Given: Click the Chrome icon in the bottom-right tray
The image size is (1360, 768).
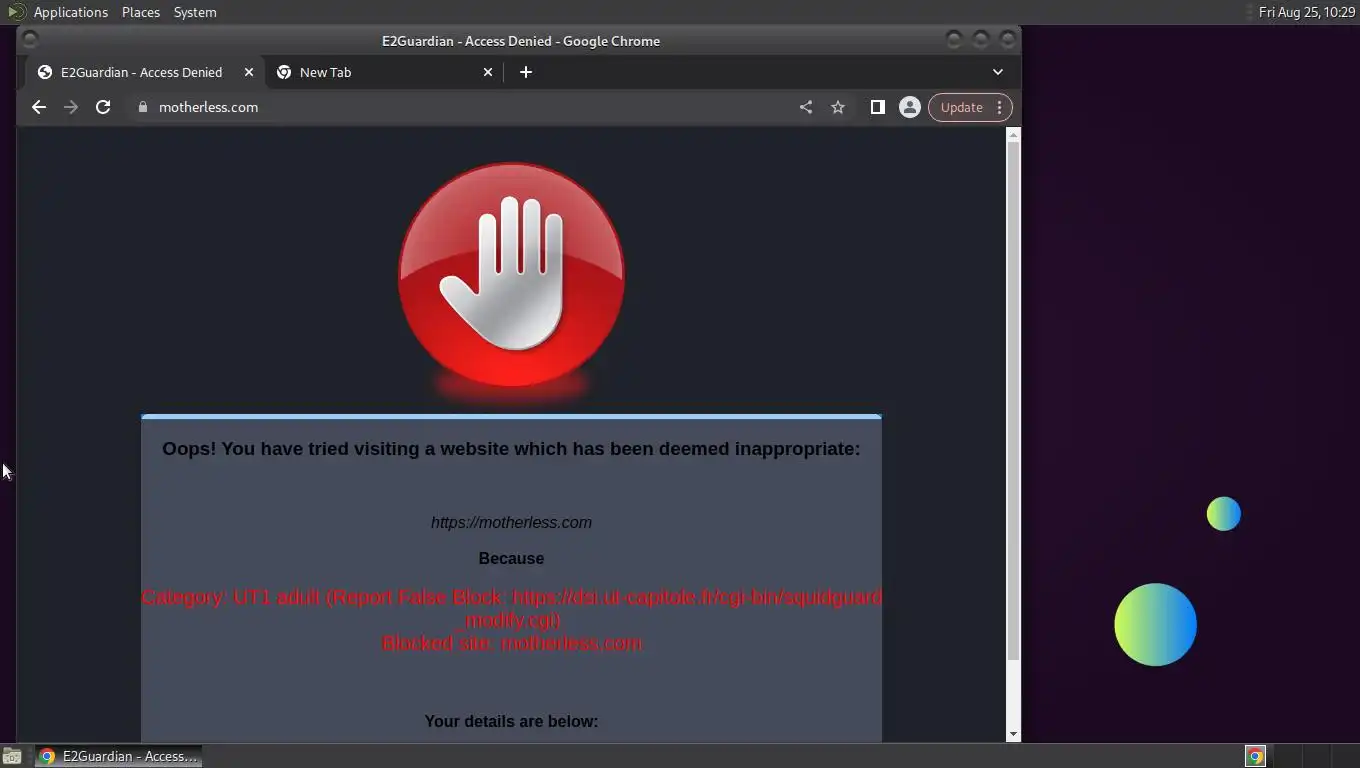Looking at the screenshot, I should pyautogui.click(x=1255, y=756).
